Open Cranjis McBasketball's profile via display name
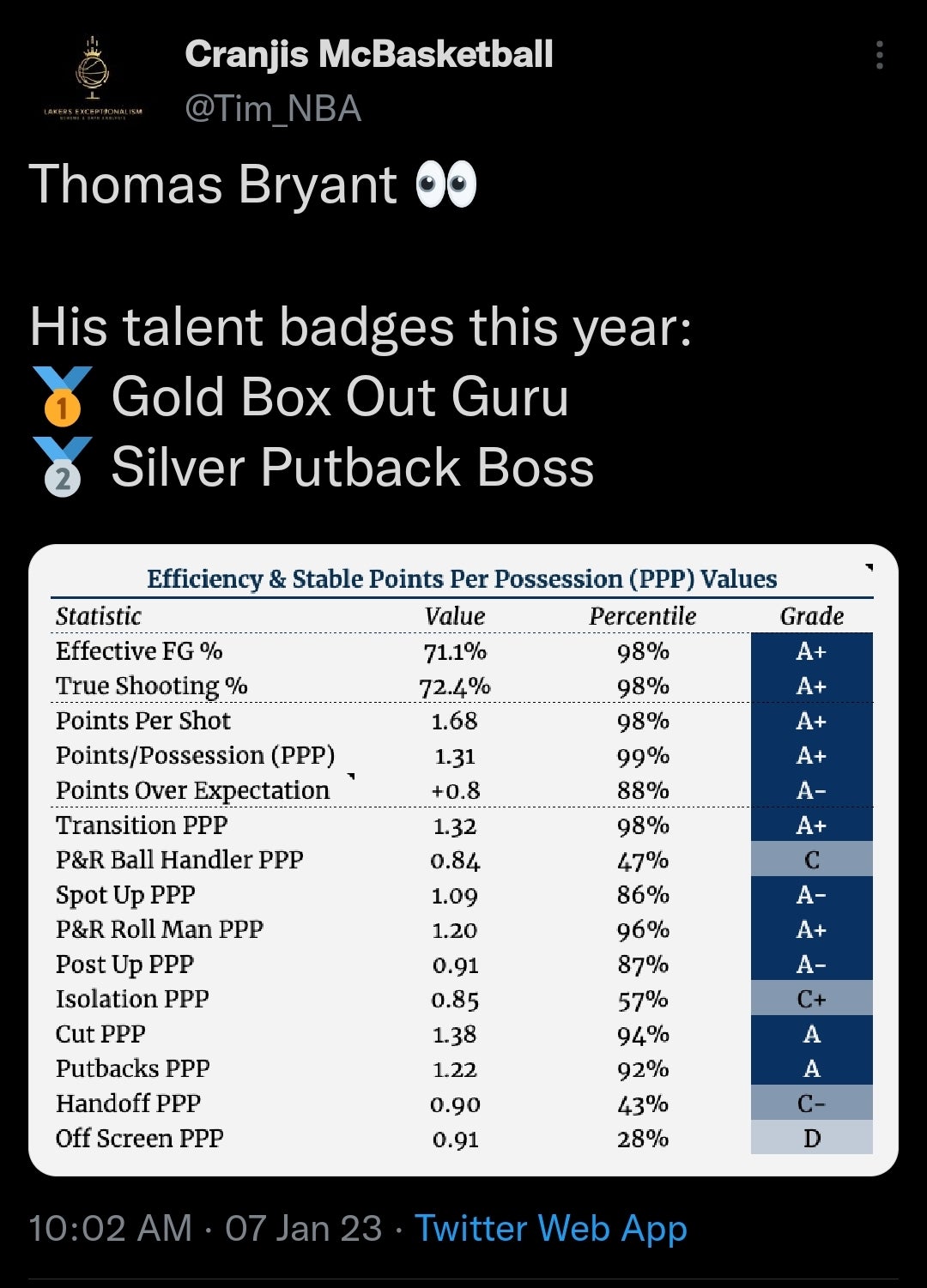This screenshot has height=1288, width=927. 369,55
